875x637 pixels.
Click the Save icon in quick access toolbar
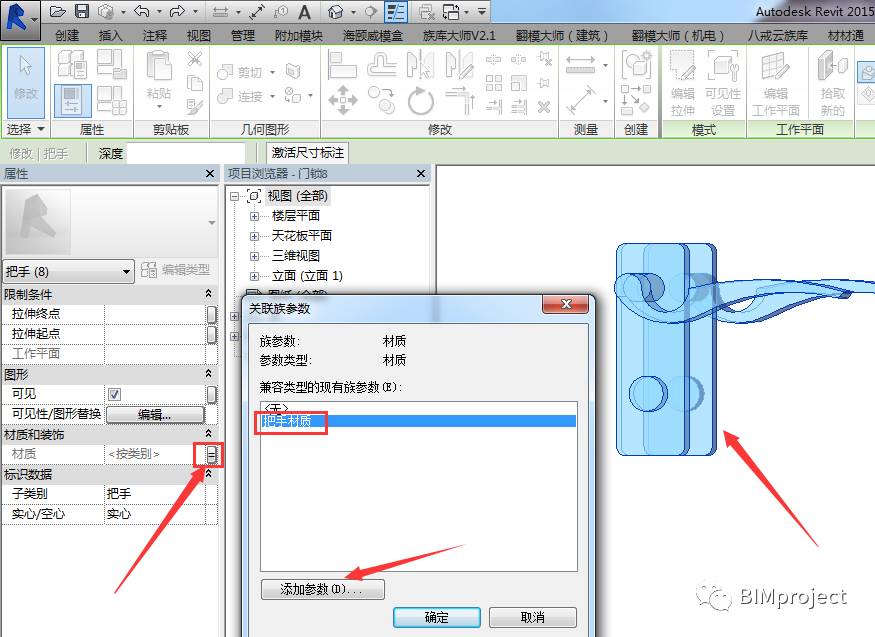point(82,11)
